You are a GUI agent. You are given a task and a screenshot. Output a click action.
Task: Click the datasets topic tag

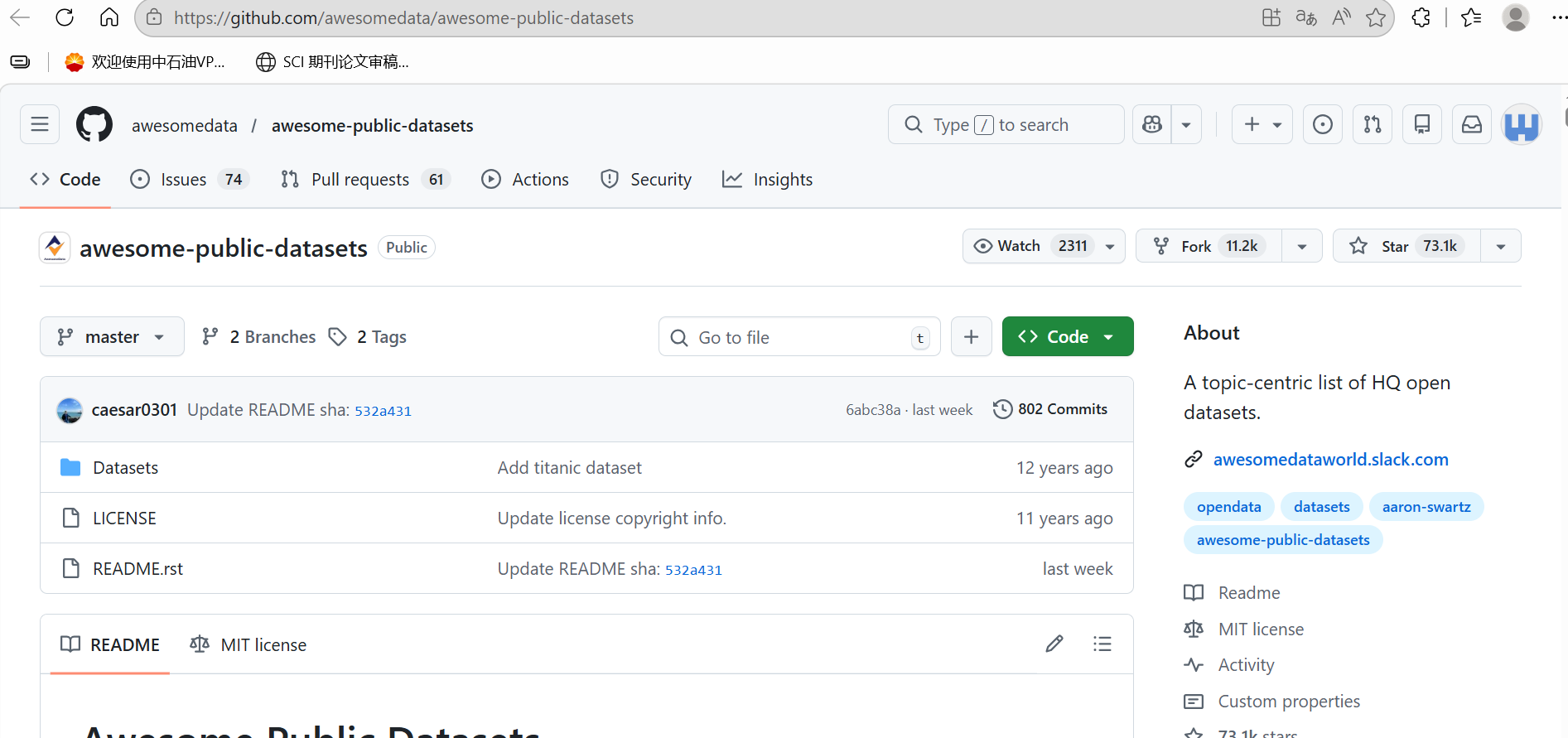[x=1322, y=507]
